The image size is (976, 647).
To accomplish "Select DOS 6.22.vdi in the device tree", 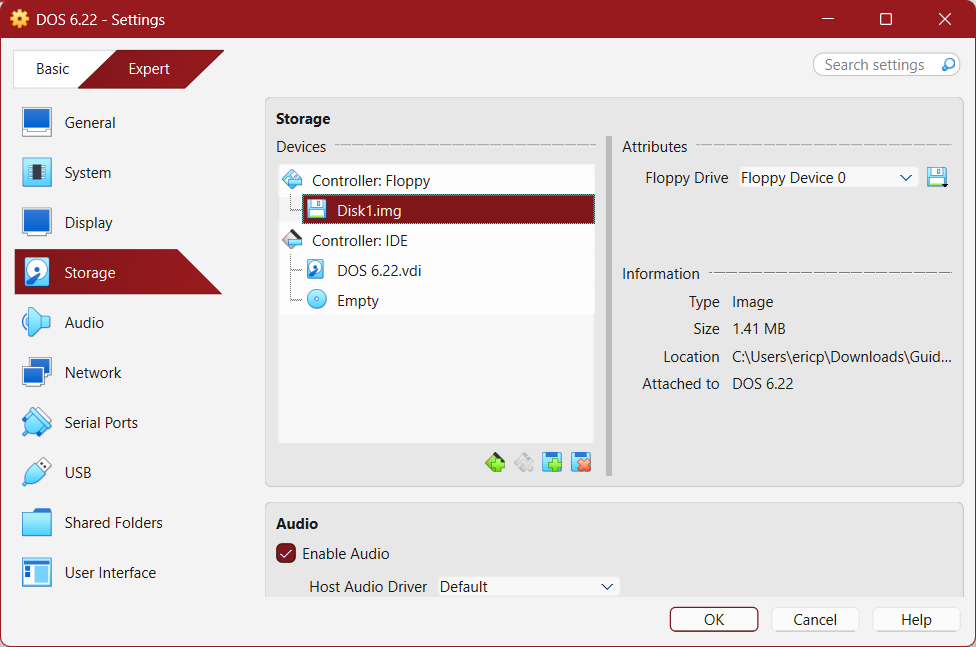I will click(378, 270).
